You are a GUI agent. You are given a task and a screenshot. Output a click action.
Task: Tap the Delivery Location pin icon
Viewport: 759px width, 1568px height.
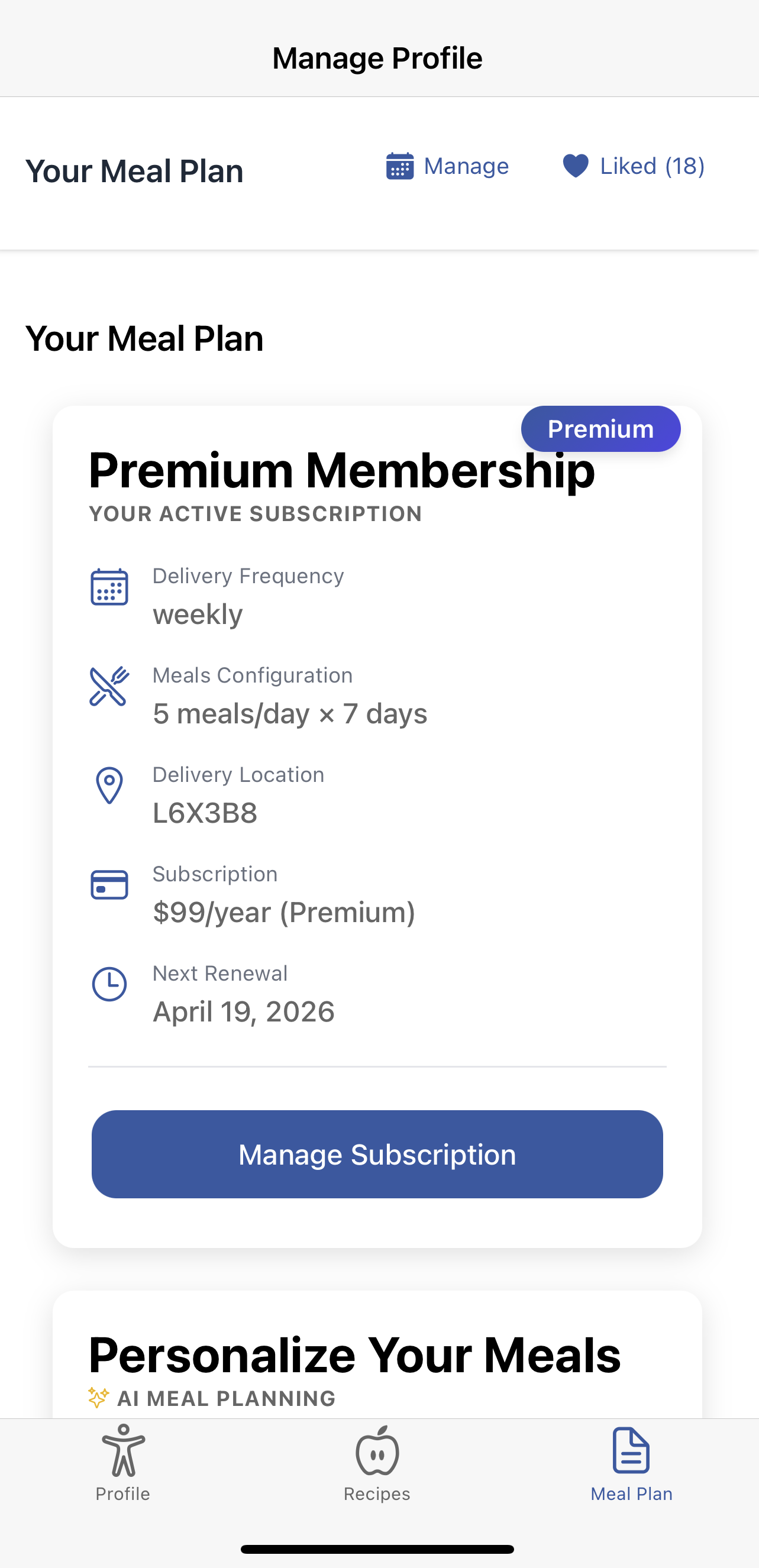[109, 785]
